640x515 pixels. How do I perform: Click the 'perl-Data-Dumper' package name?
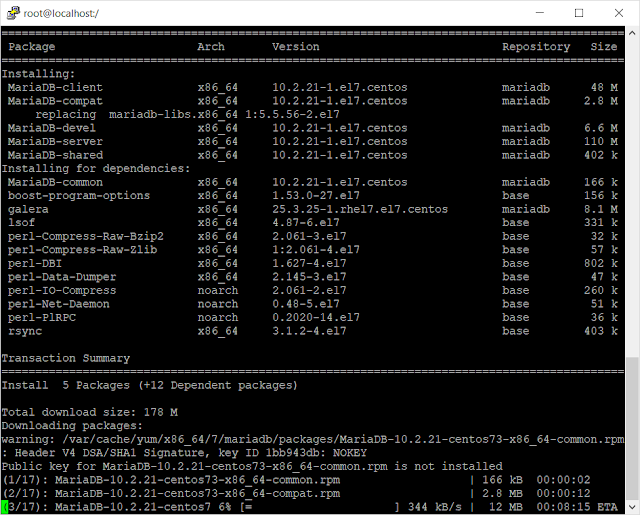[62, 277]
